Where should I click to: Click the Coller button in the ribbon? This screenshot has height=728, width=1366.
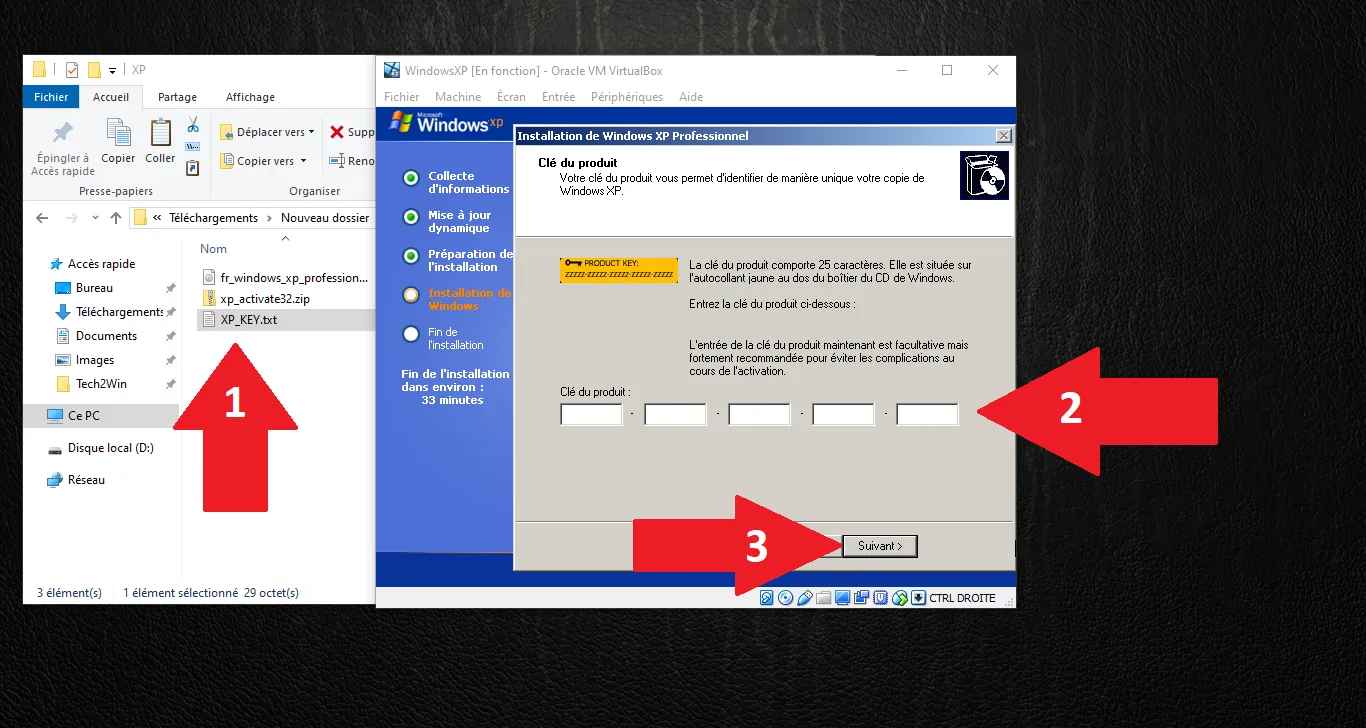point(160,143)
